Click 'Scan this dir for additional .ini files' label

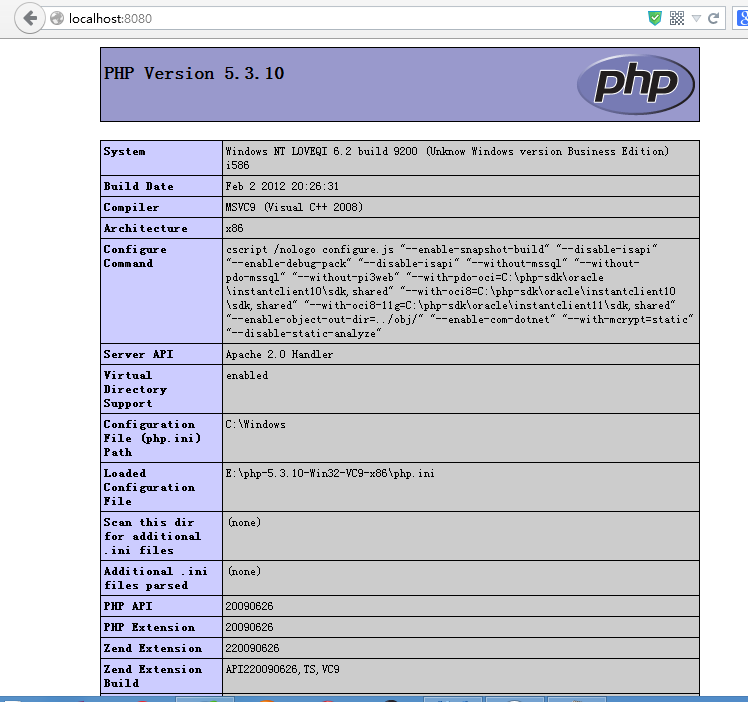tap(152, 537)
